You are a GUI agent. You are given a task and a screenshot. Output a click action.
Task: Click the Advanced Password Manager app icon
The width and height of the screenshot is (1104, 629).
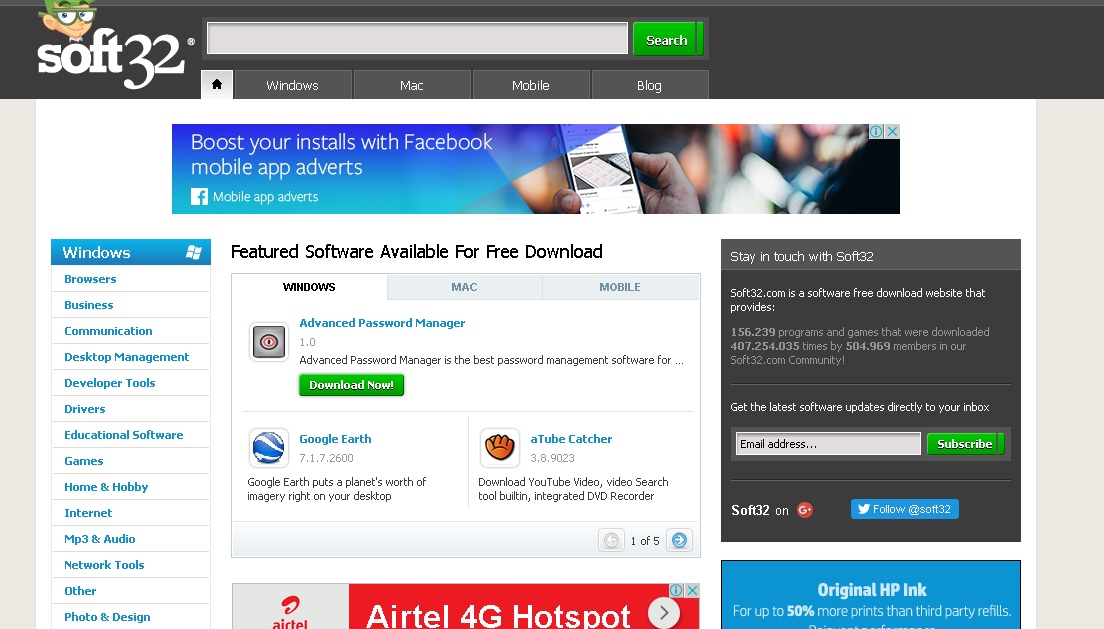pyautogui.click(x=268, y=340)
